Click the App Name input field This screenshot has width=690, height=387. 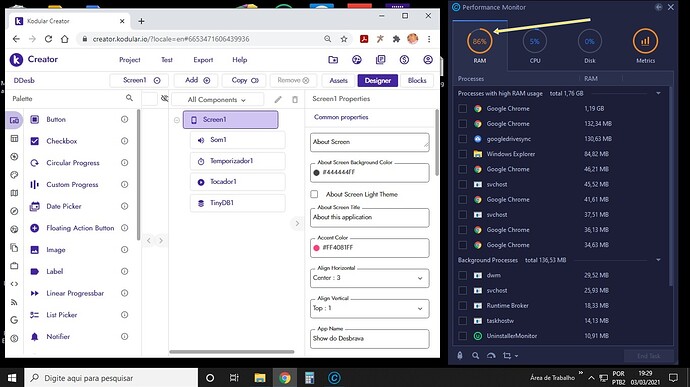(x=370, y=339)
